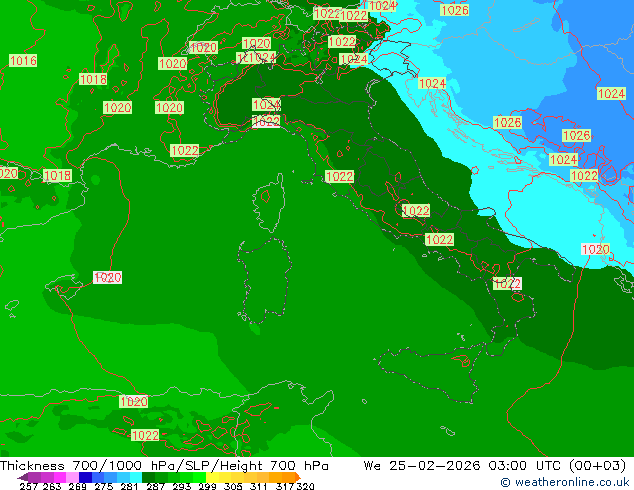Screen dimensions: 634x490
Task: Click the weatheronline.co.uk copyright link
Action: [565, 482]
